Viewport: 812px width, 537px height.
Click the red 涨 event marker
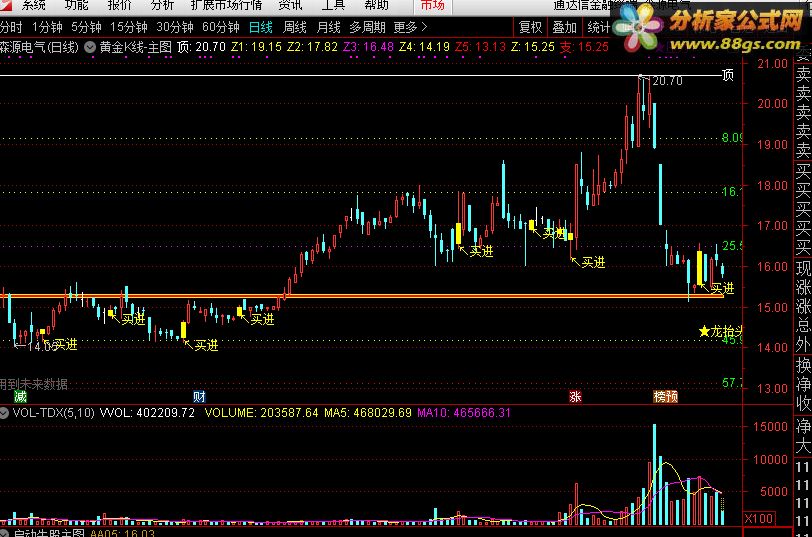575,397
